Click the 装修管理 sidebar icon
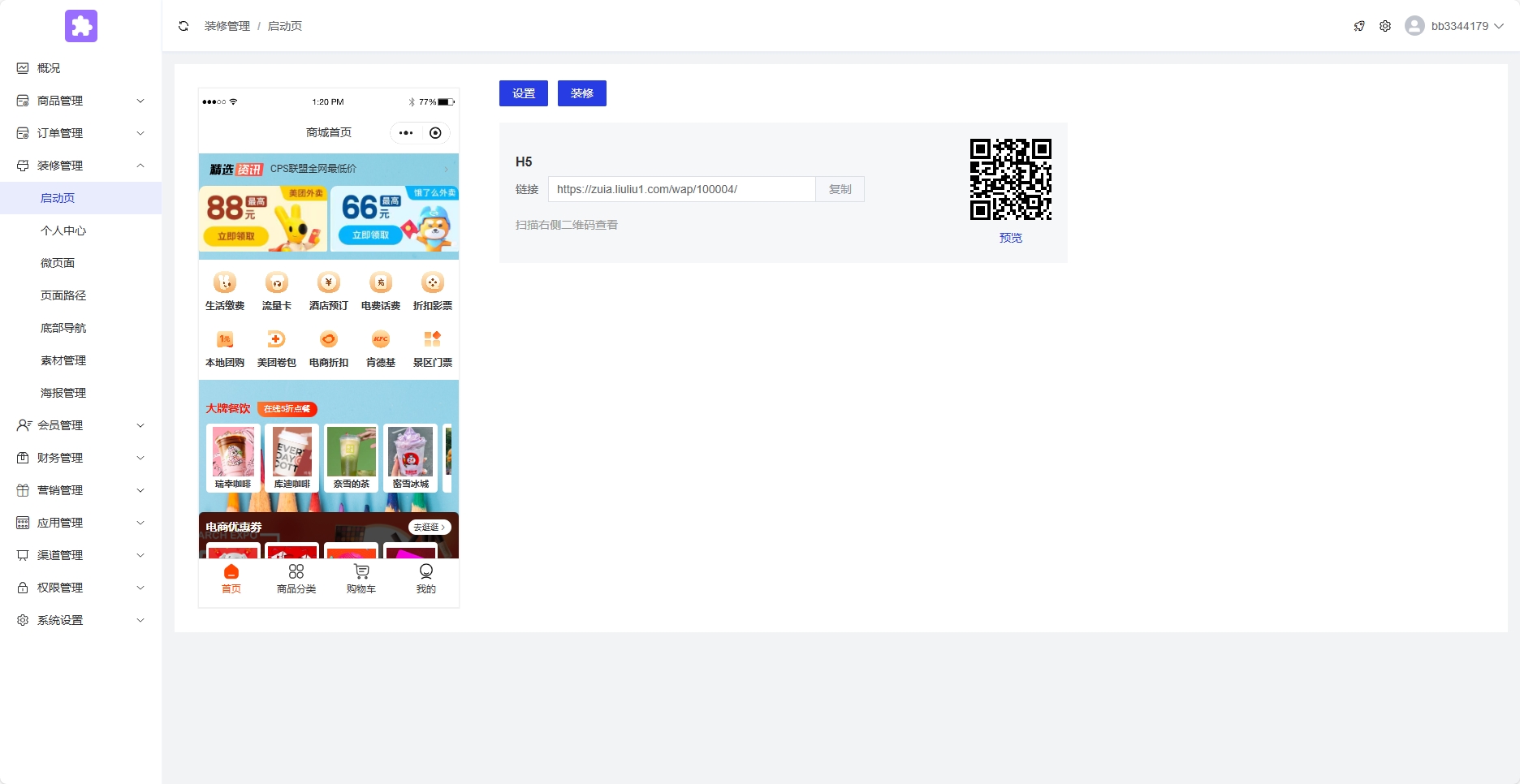Image resolution: width=1520 pixels, height=784 pixels. [23, 166]
